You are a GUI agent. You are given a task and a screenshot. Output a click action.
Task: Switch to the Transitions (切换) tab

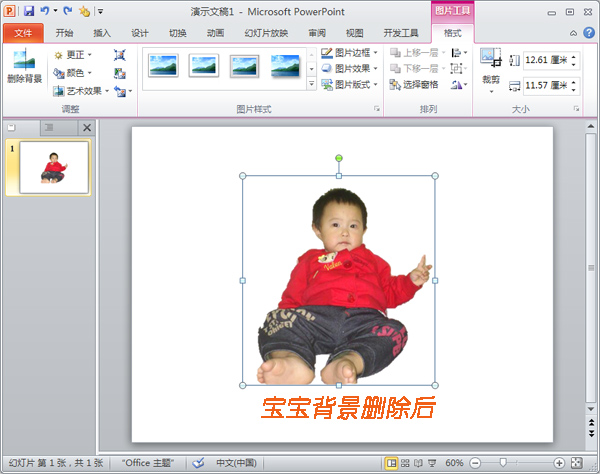pyautogui.click(x=178, y=33)
